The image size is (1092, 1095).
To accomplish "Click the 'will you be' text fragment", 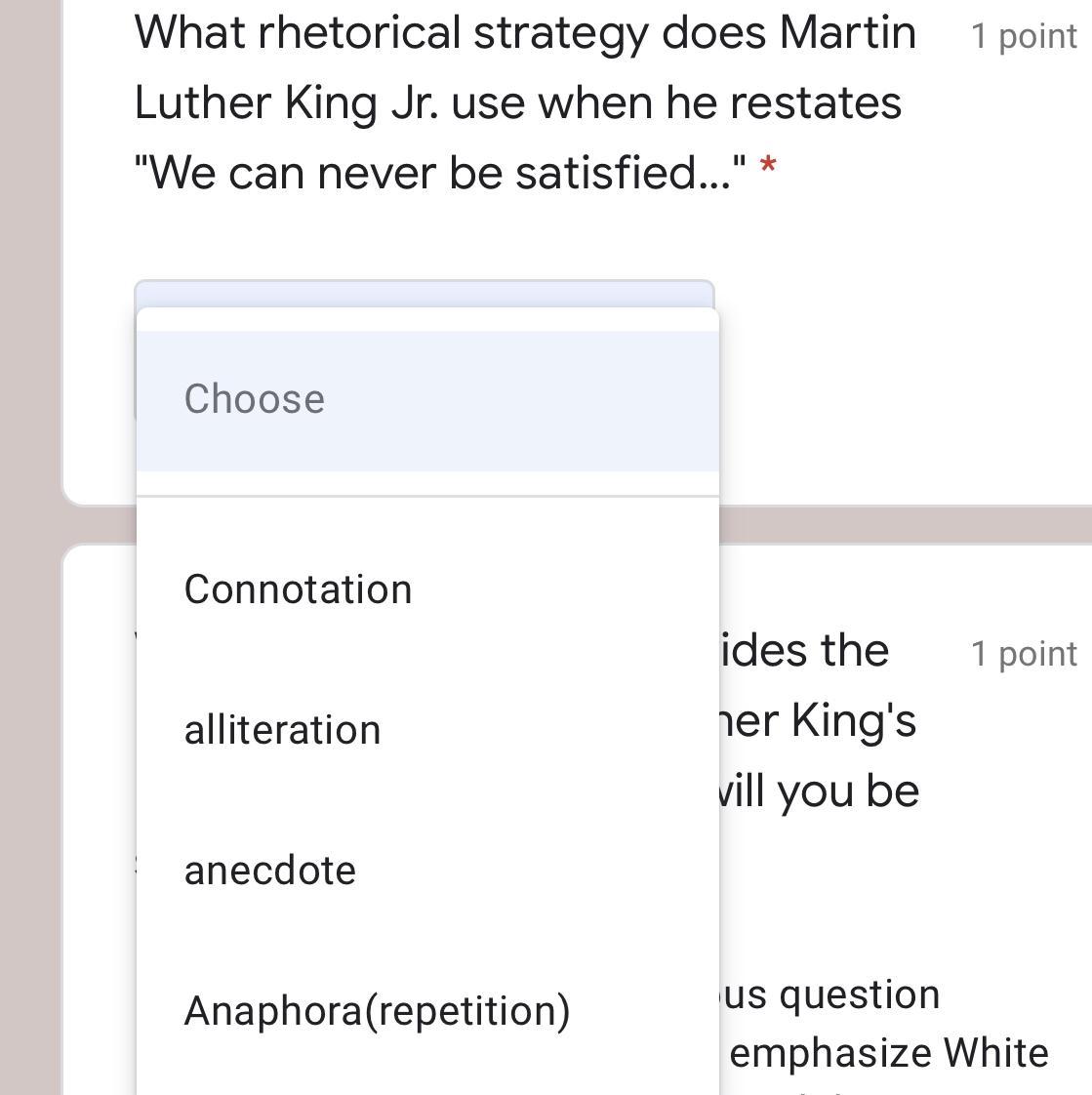I will point(818,791).
